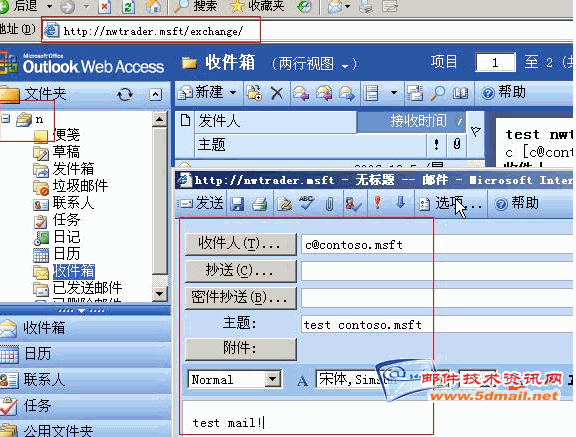Image resolution: width=576 pixels, height=437 pixels.
Task: Click the folder list scrollbar down arrow
Action: click(x=159, y=294)
